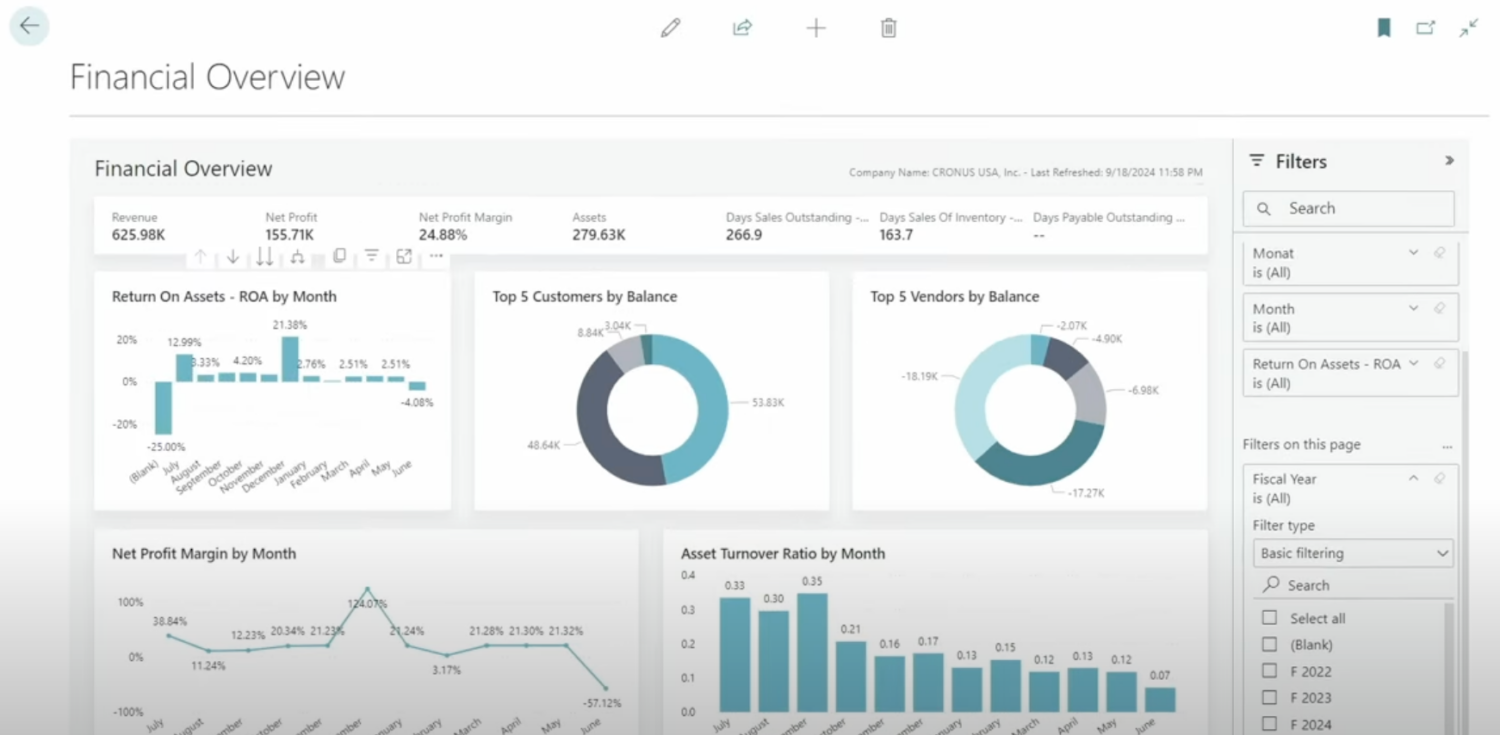Tick the Select all checkbox
This screenshot has height=735, width=1500.
click(1269, 618)
